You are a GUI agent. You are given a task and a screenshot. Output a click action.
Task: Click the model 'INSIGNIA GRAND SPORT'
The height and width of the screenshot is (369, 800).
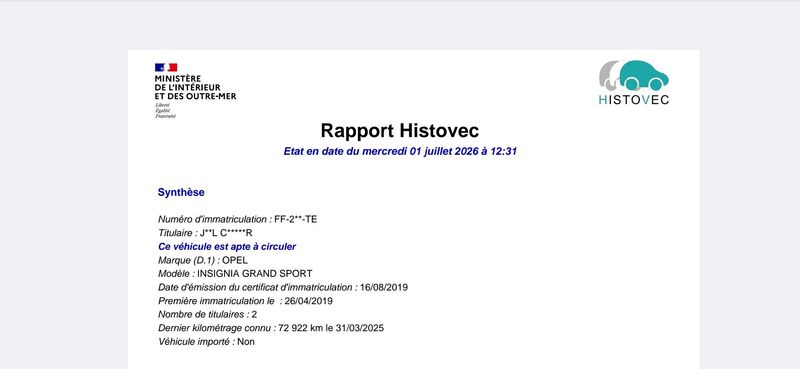[255, 274]
